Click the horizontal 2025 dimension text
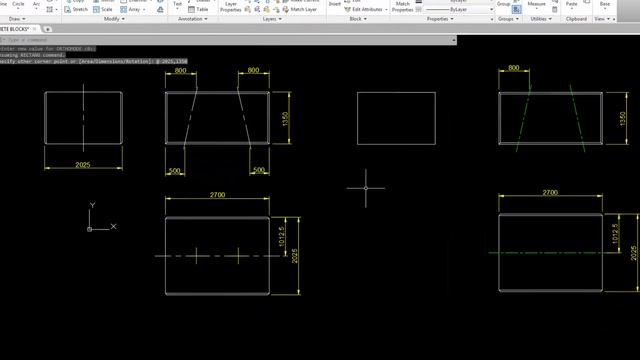Image resolution: width=640 pixels, height=360 pixels. click(83, 165)
